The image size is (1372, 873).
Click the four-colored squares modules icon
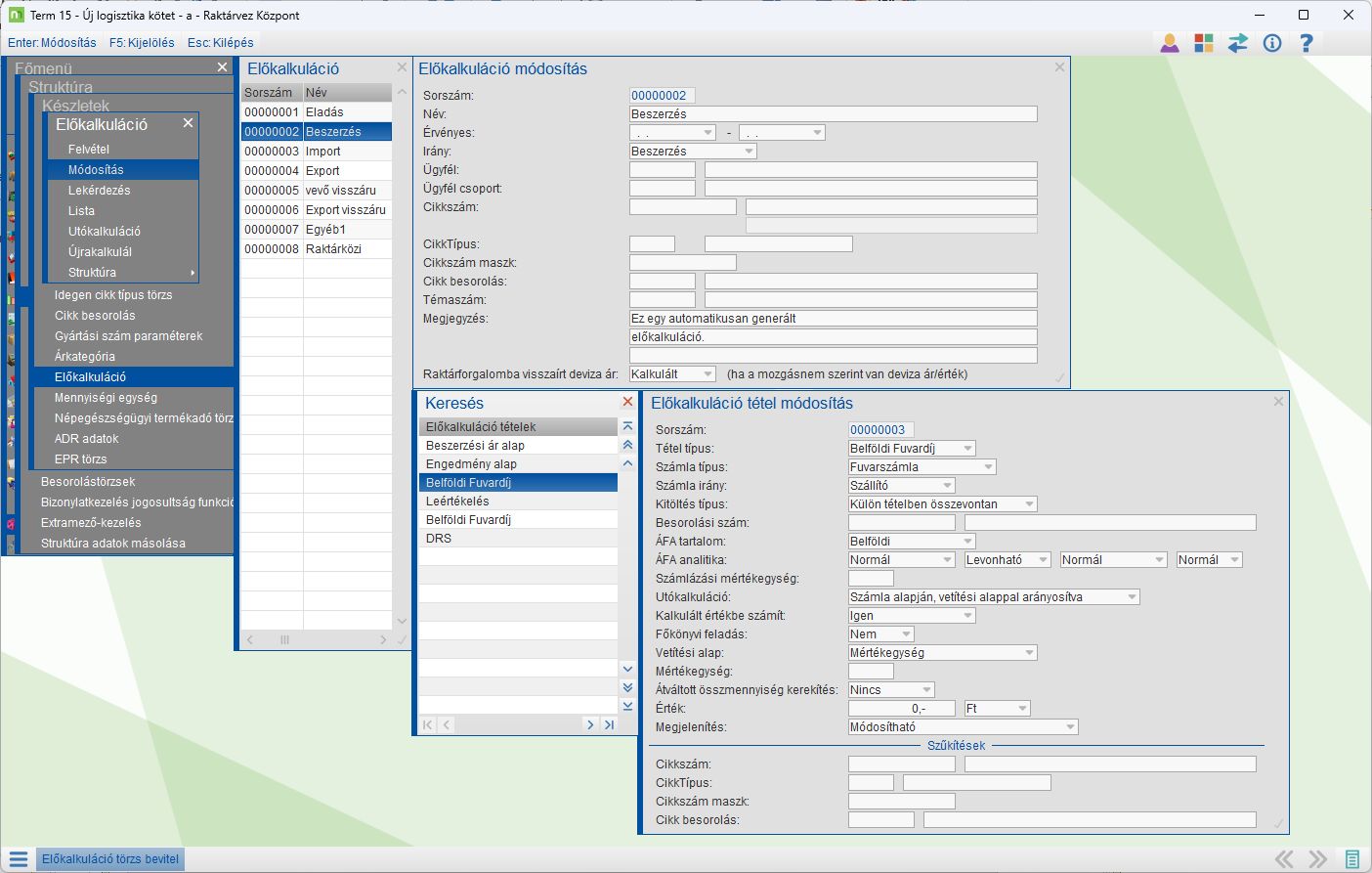1204,43
